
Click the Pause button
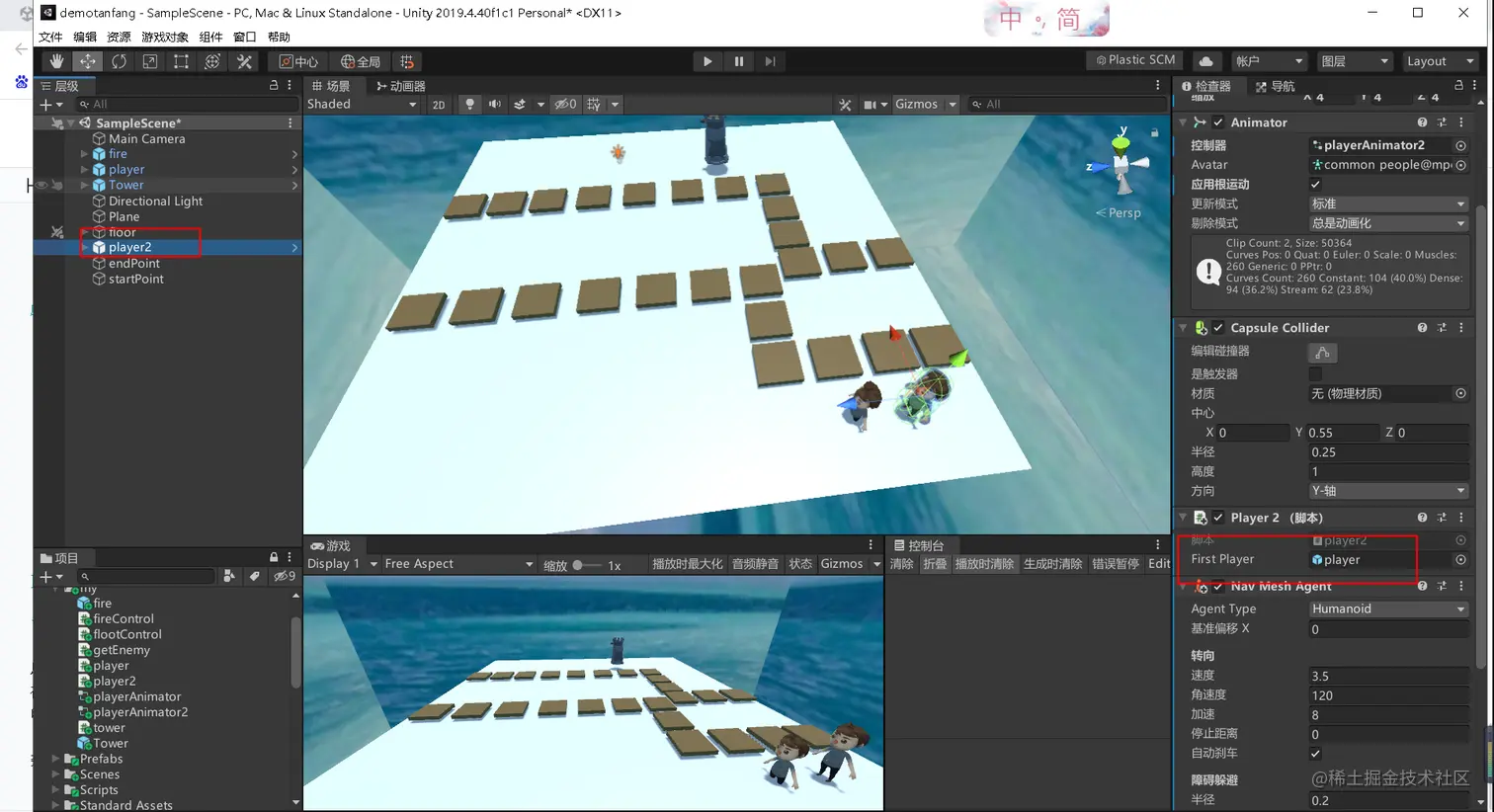pos(739,61)
